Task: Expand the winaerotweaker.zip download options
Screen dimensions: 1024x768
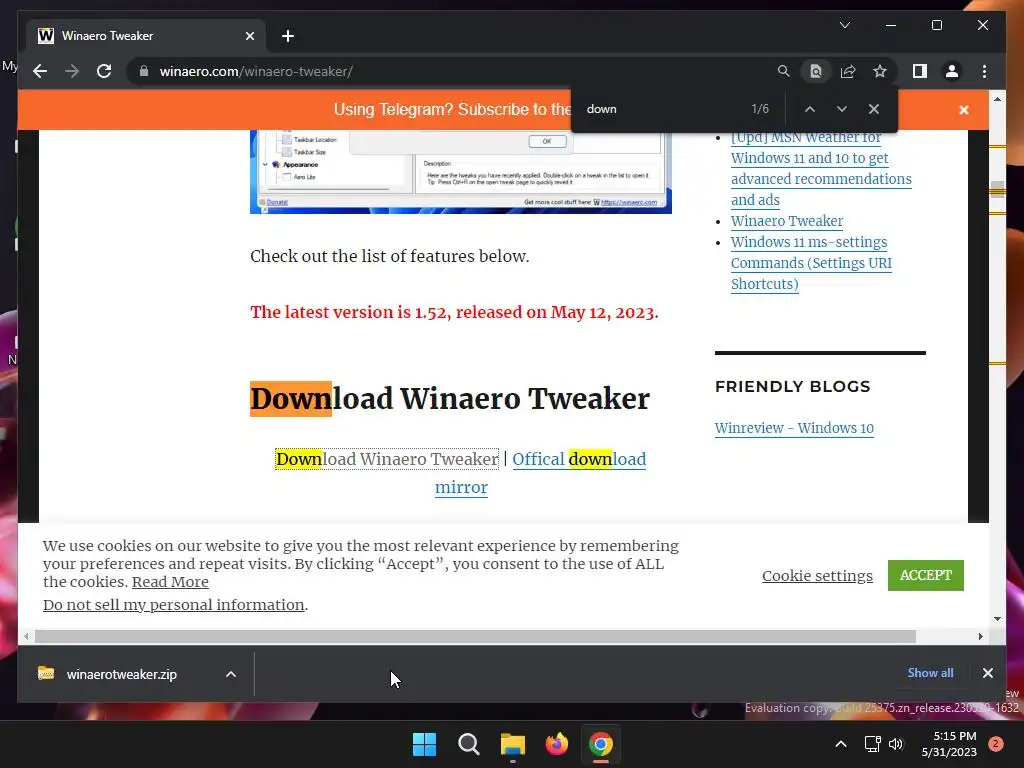Action: [x=231, y=674]
